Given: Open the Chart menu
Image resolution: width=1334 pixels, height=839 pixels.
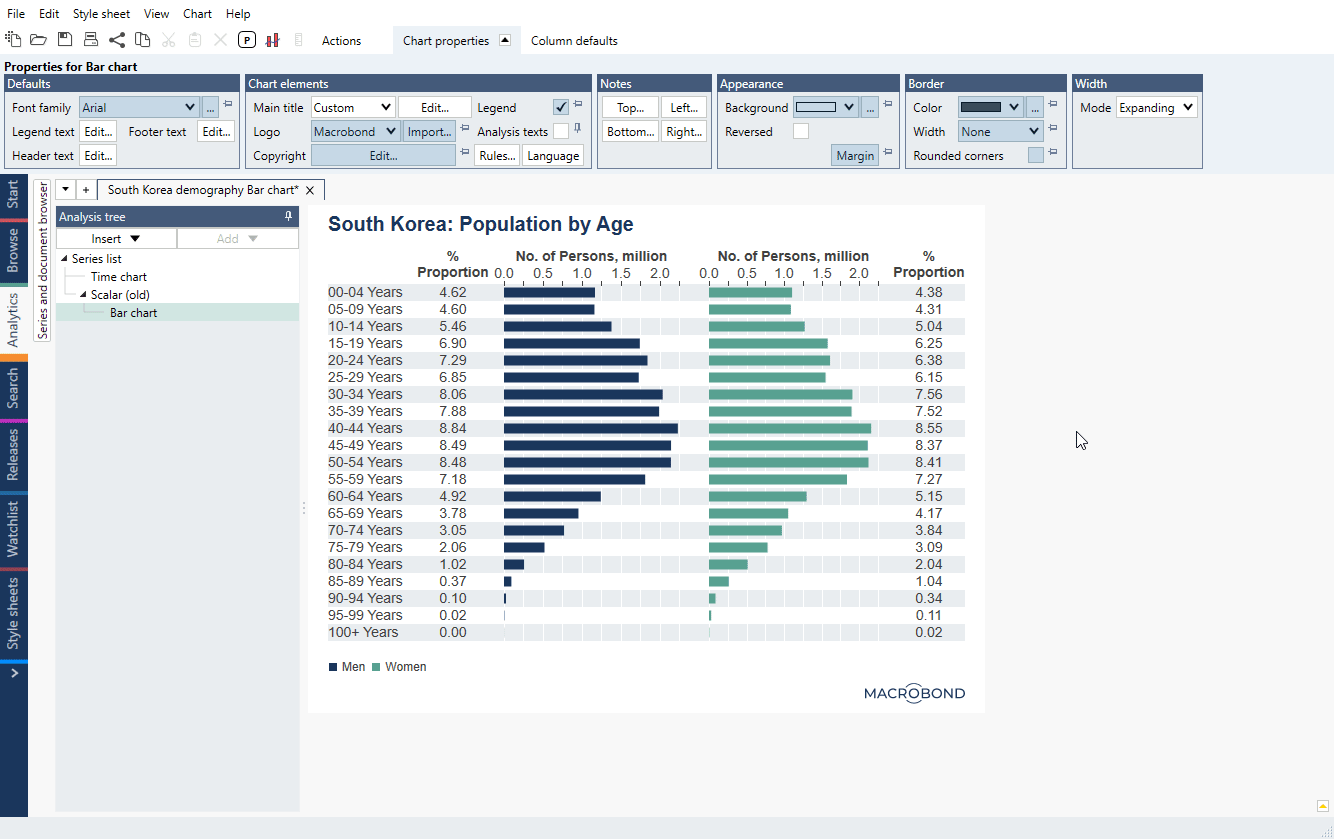Looking at the screenshot, I should (197, 13).
